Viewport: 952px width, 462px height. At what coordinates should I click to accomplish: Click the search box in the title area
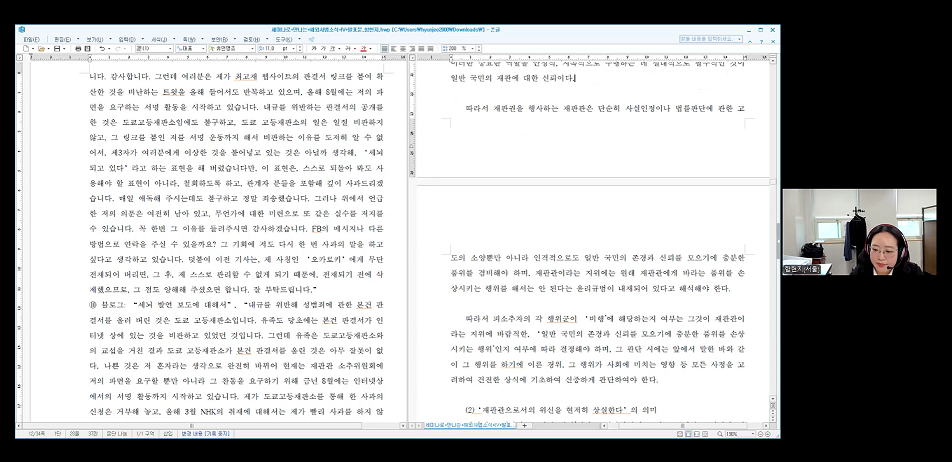[710, 39]
